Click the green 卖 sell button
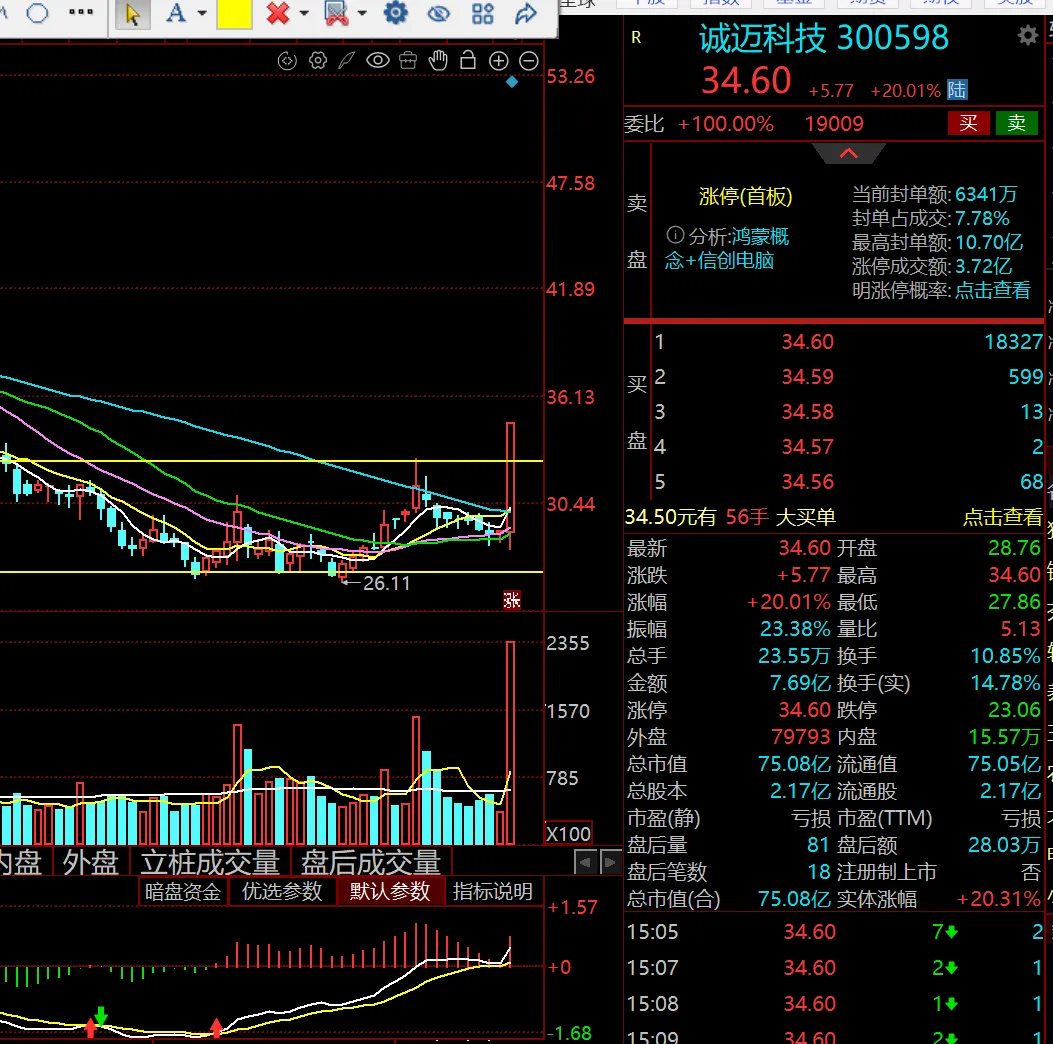The height and width of the screenshot is (1044, 1053). click(x=1016, y=124)
